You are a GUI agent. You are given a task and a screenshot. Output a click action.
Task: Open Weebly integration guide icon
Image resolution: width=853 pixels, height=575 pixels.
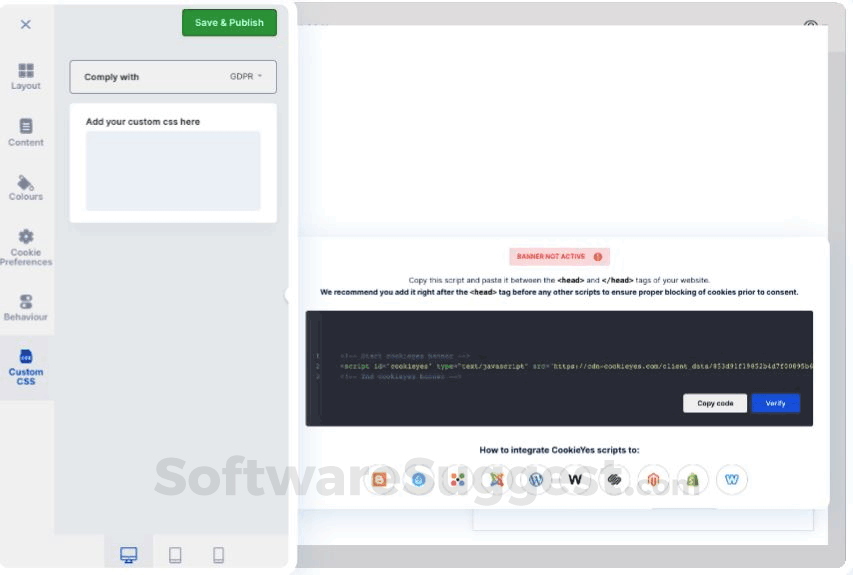coord(732,479)
